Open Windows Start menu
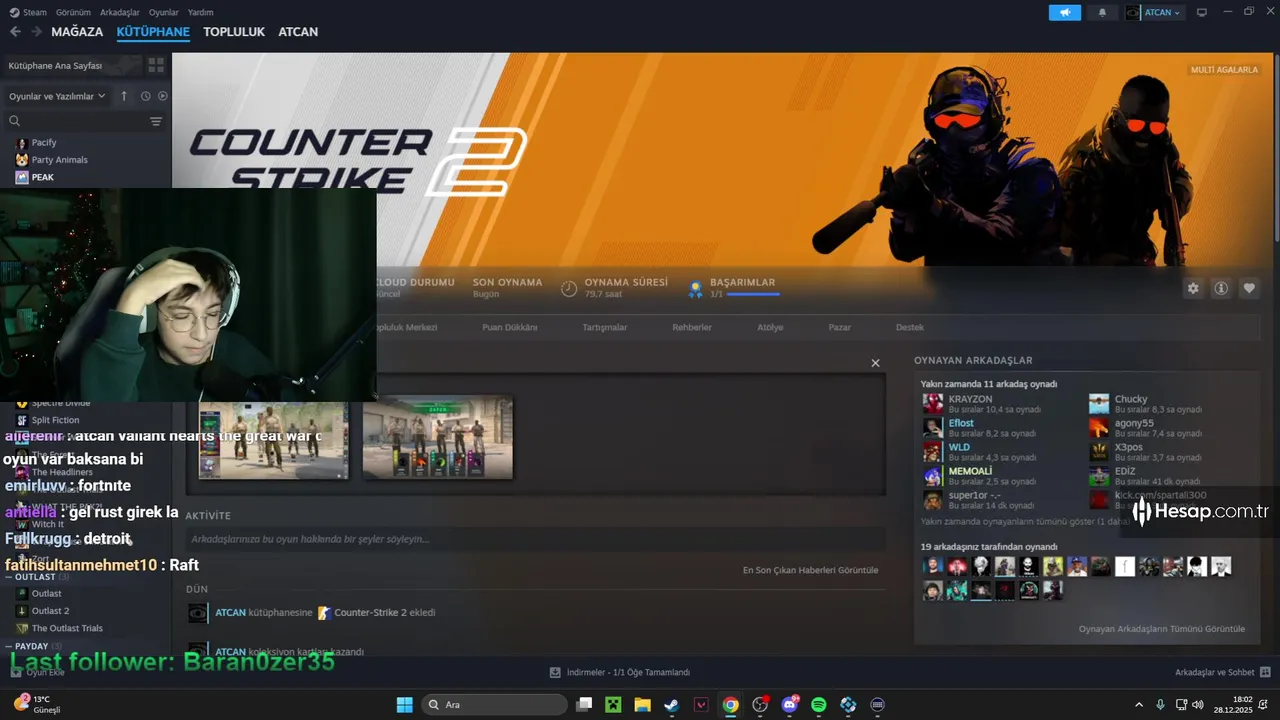This screenshot has height=720, width=1280. [405, 705]
